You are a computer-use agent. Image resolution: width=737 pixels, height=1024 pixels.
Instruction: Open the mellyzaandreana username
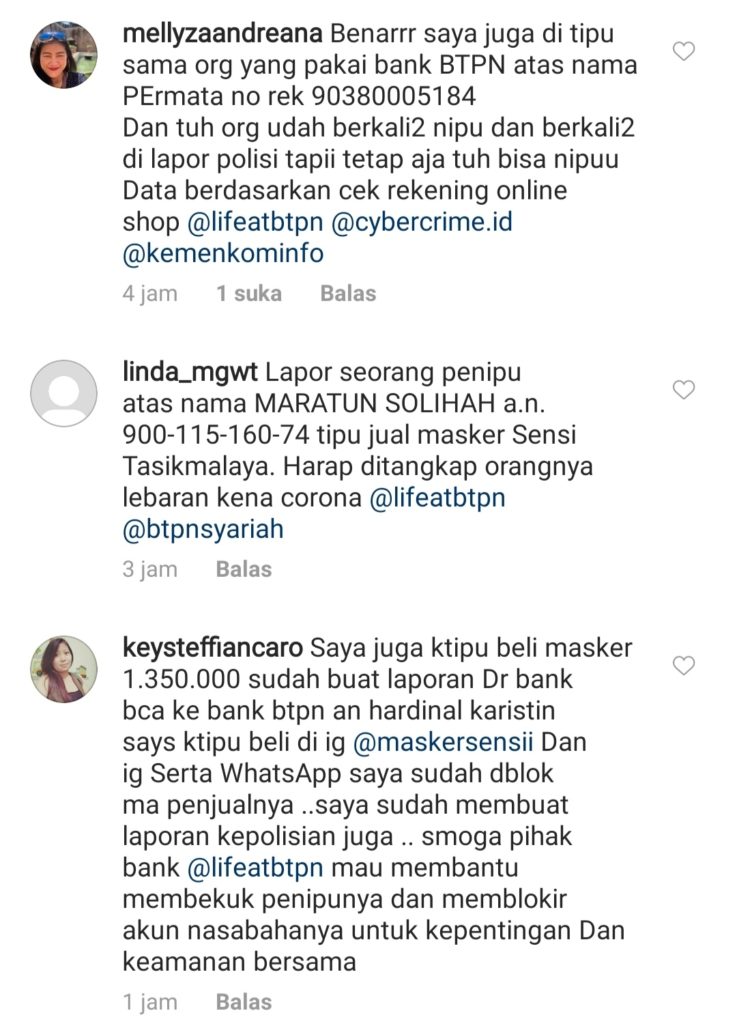click(x=223, y=34)
